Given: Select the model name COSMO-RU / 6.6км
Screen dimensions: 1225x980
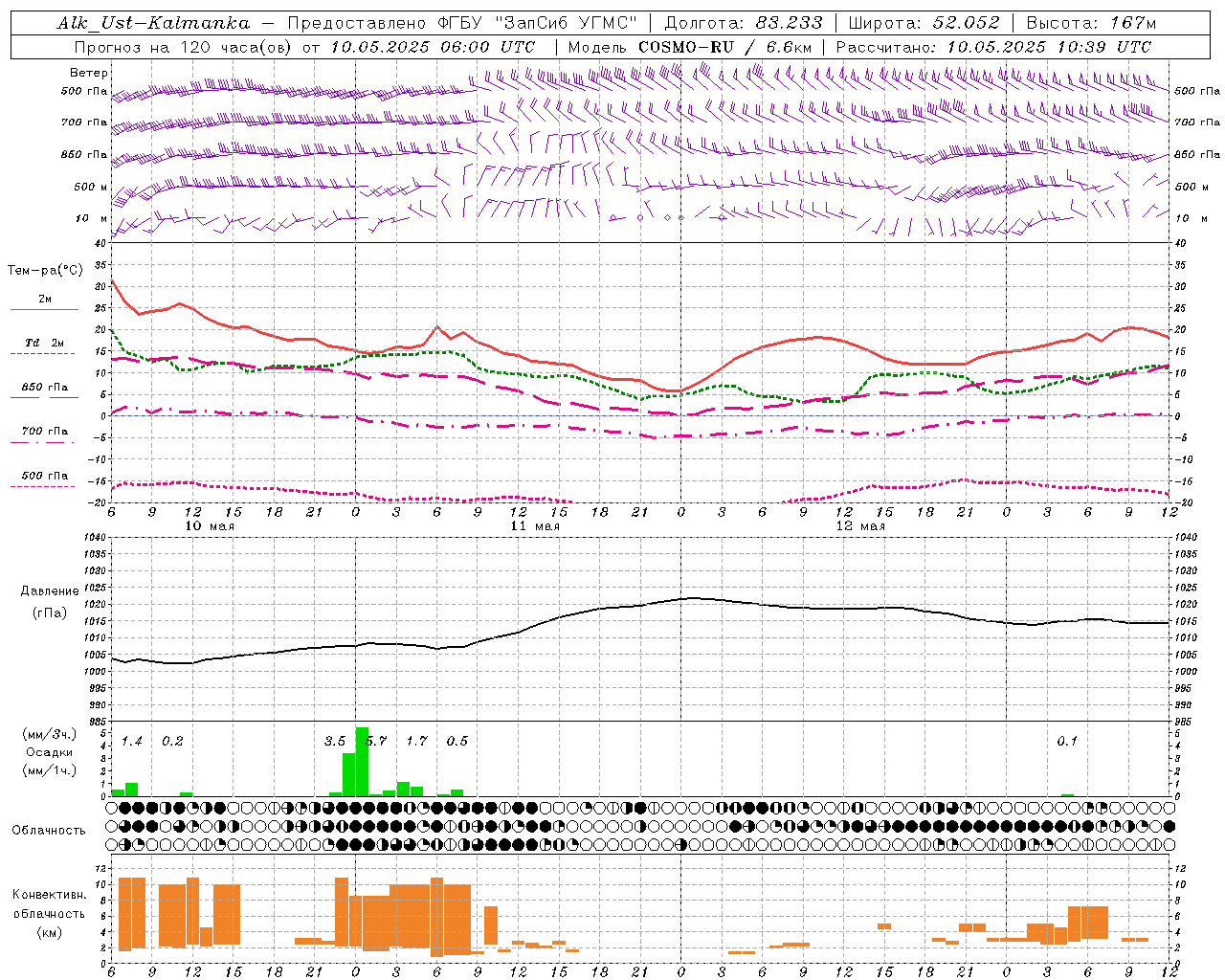Looking at the screenshot, I should pyautogui.click(x=724, y=46).
